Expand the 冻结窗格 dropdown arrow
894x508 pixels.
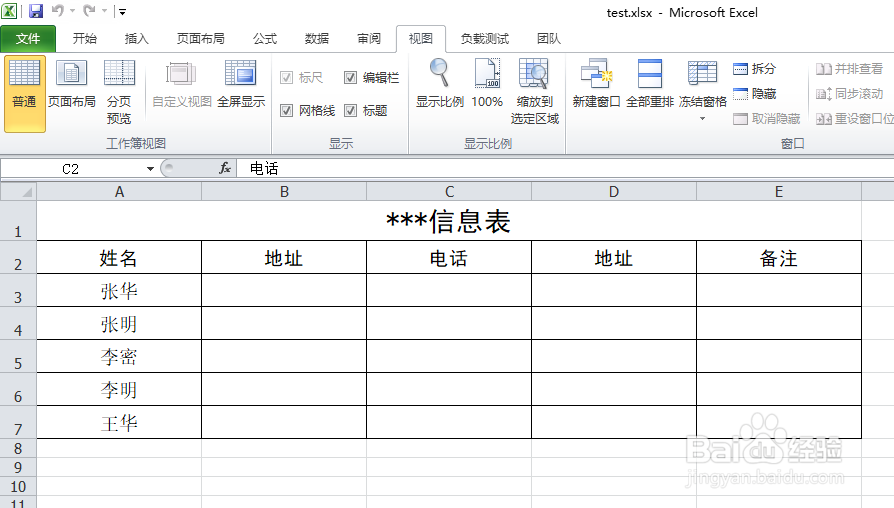[702, 119]
